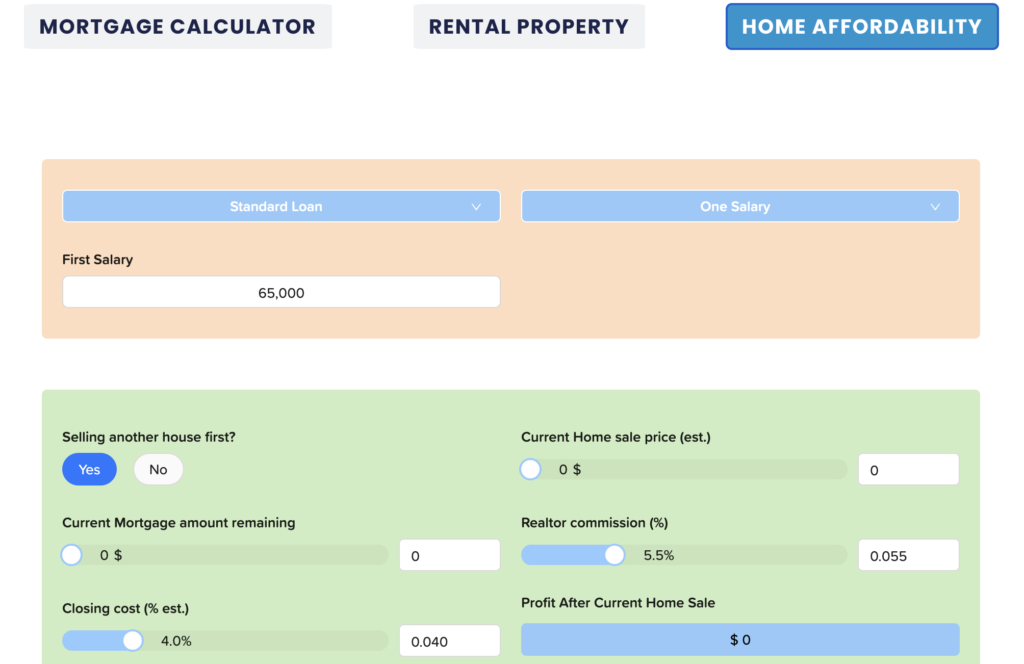Click the chevron on the One Salary selector
Screen dimensions: 1024x664
[936, 206]
